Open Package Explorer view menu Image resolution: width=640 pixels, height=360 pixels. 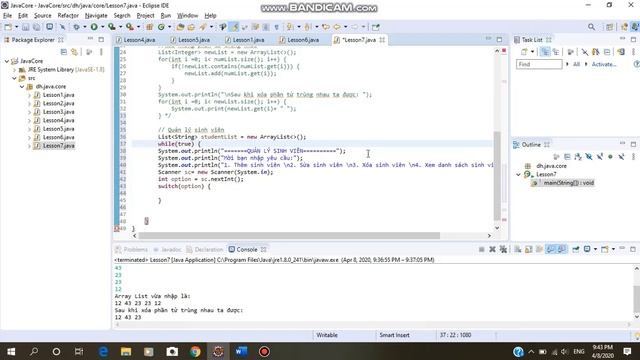click(101, 52)
